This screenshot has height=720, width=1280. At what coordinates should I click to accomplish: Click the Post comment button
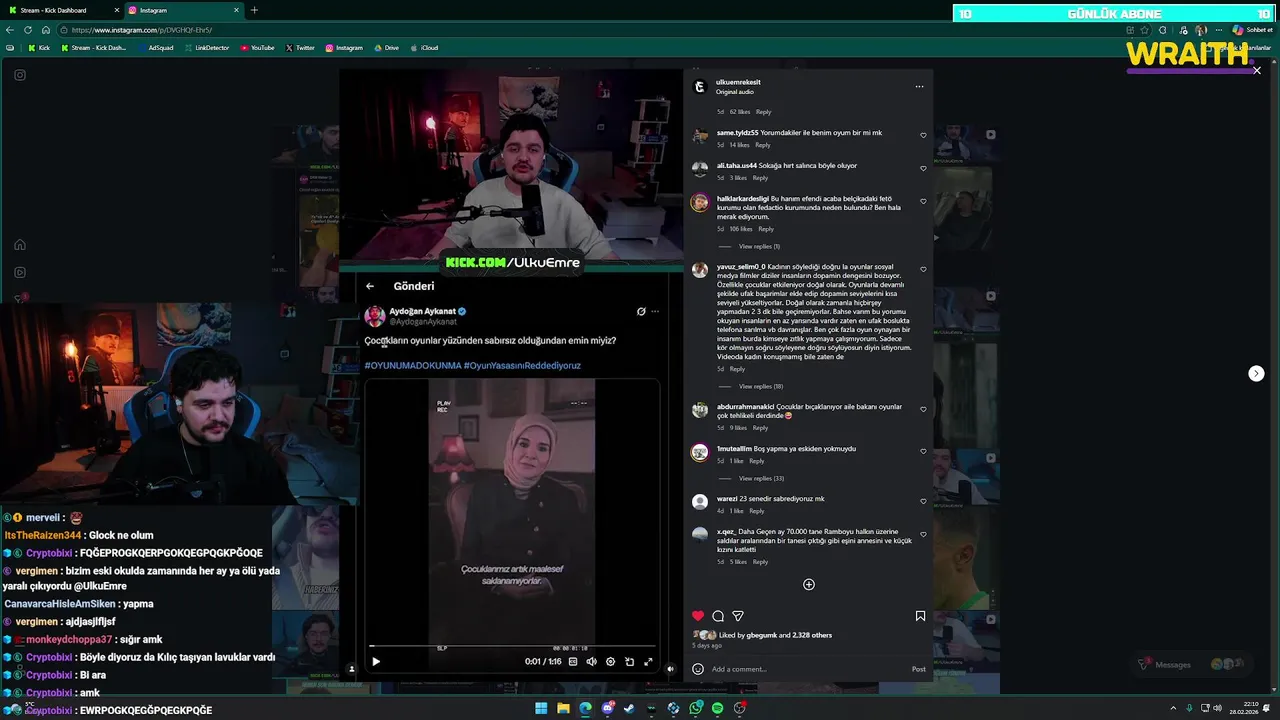pyautogui.click(x=919, y=669)
